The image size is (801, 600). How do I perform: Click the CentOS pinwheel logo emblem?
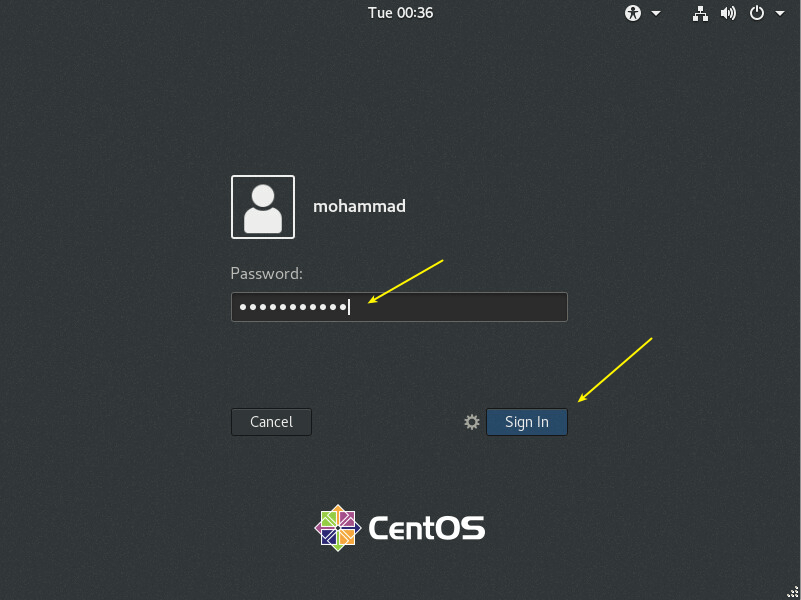337,527
